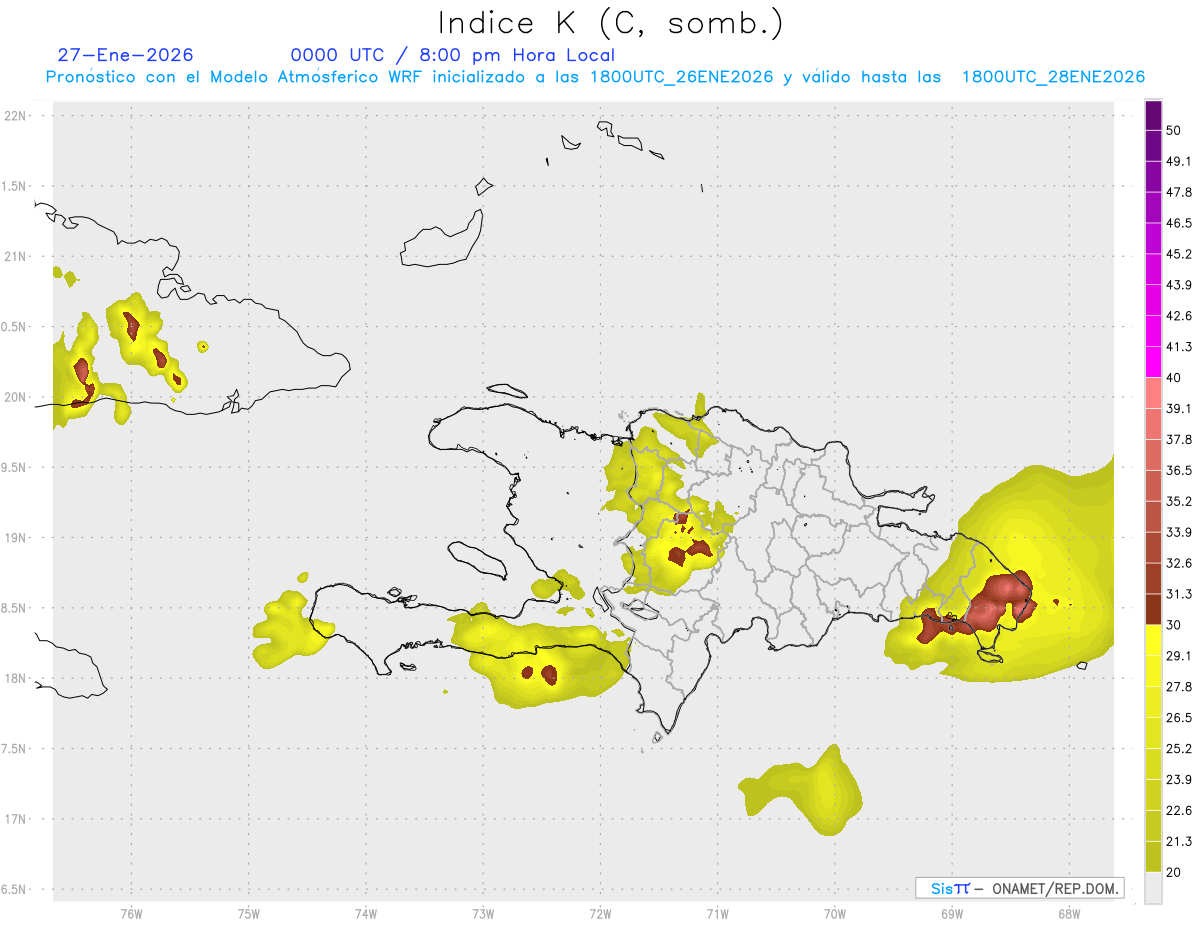Click the "72W" longitude axis label
1200x927 pixels.
[600, 913]
